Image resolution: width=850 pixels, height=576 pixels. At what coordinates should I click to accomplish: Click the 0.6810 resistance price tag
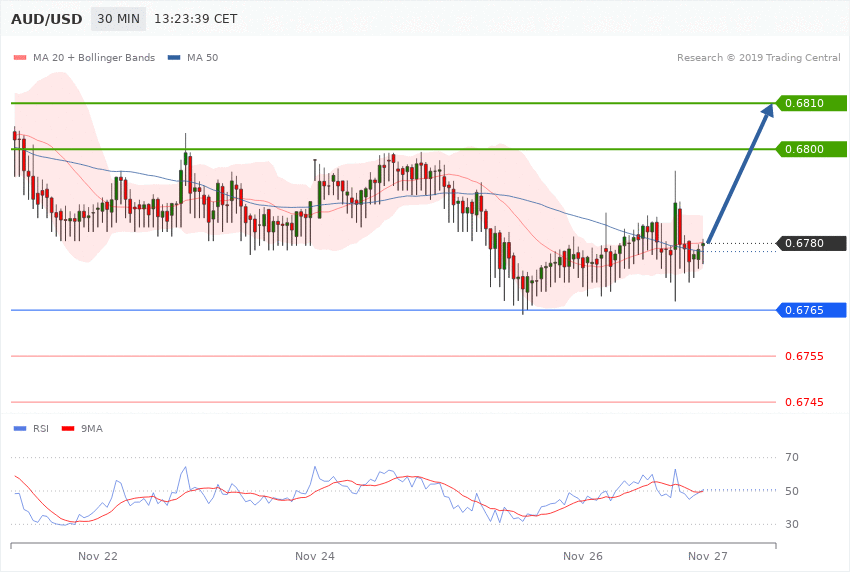pyautogui.click(x=812, y=103)
